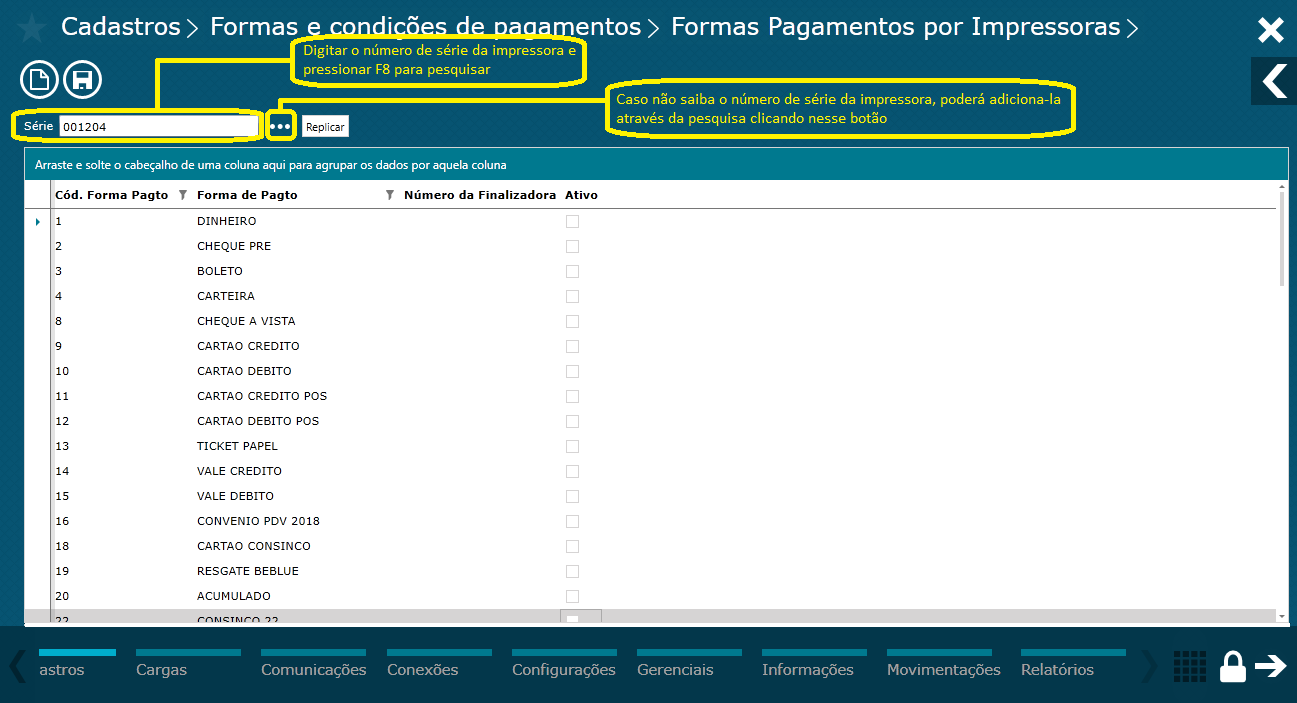Toggle Ativo checkbox for CARTAO CREDITO POS
The width and height of the screenshot is (1297, 703).
point(572,396)
